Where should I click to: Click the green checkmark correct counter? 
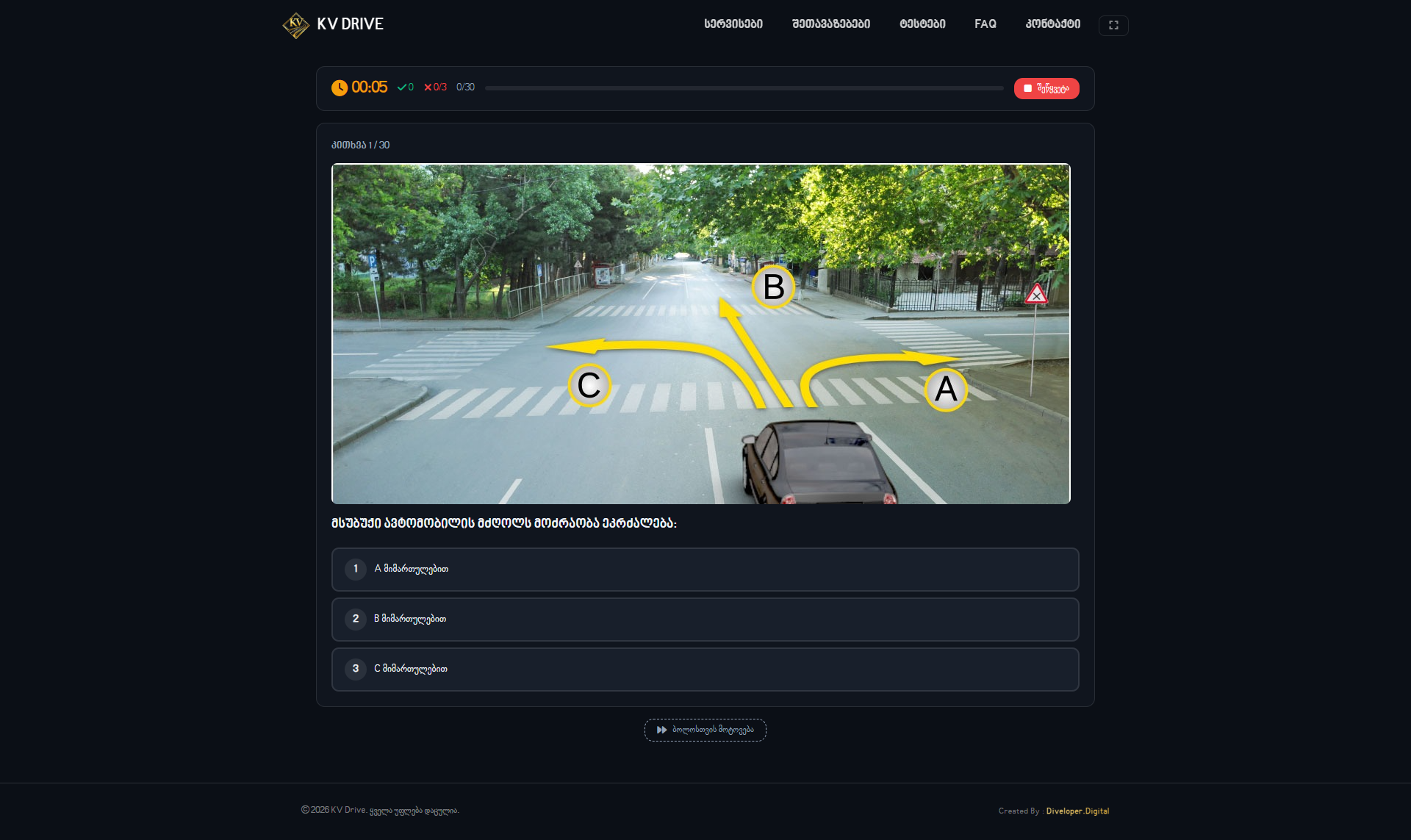point(405,87)
